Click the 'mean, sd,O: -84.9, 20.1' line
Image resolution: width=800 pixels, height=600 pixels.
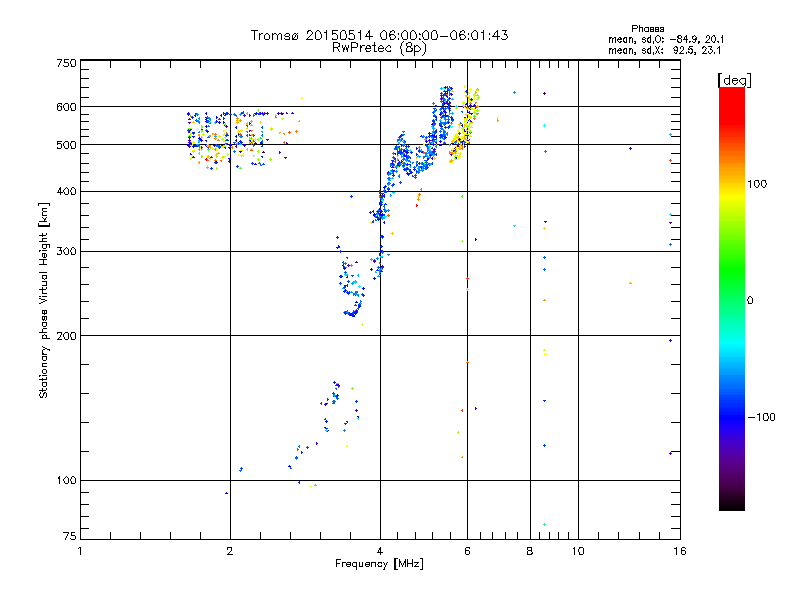tap(666, 40)
